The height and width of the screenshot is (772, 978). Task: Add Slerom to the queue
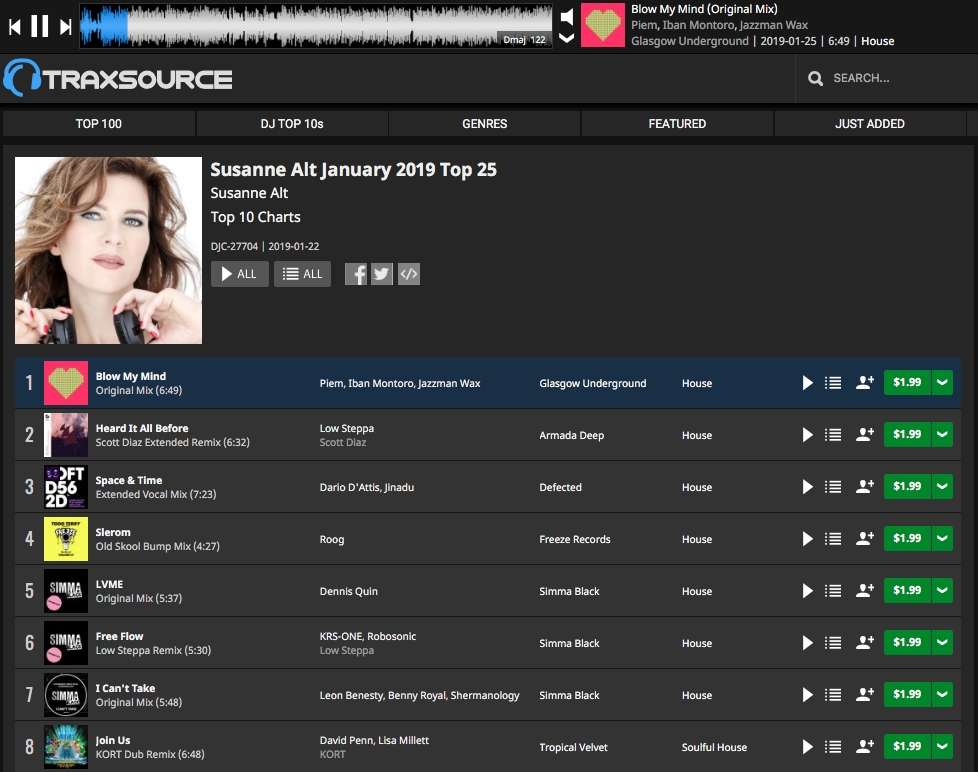coord(833,539)
